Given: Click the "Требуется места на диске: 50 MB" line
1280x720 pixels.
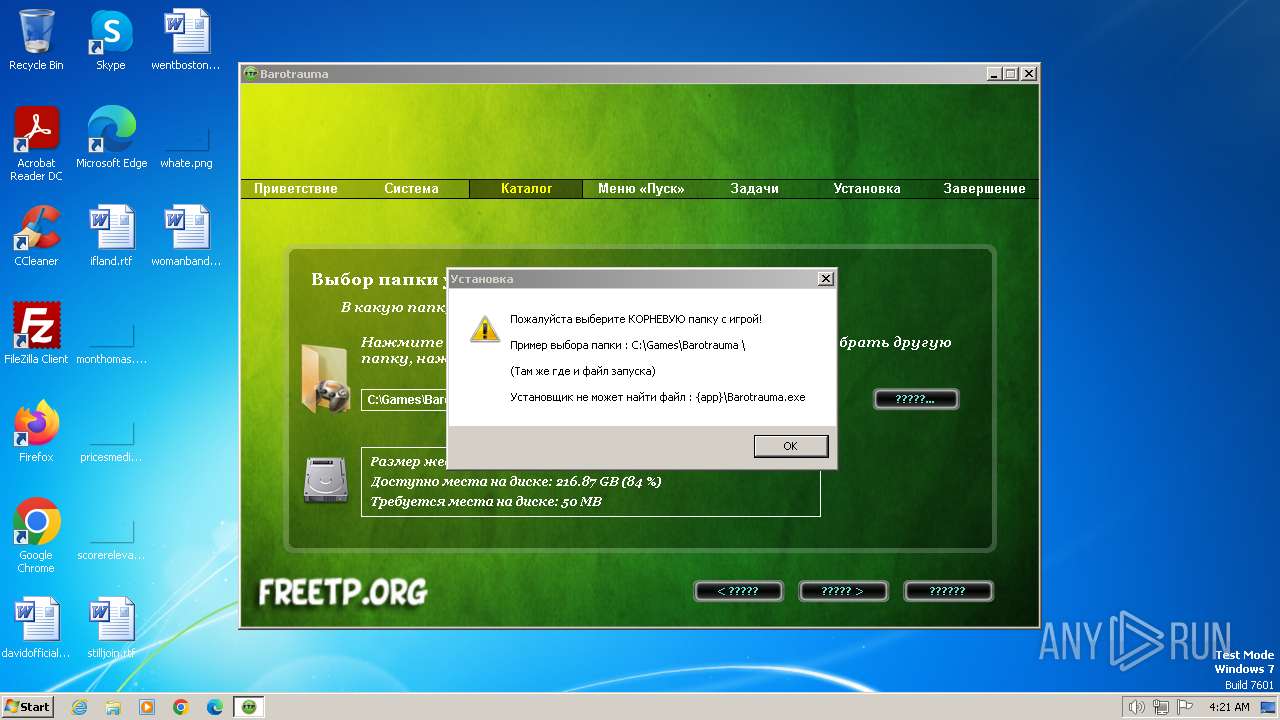Looking at the screenshot, I should point(486,502).
